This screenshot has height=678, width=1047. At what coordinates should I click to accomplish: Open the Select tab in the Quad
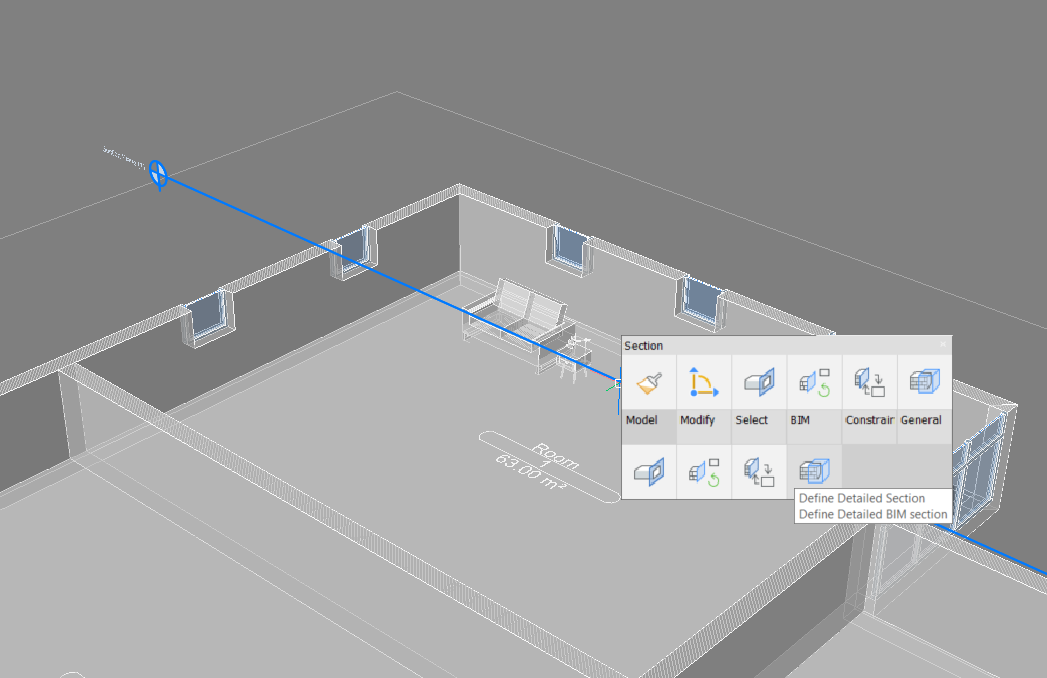[x=752, y=421]
